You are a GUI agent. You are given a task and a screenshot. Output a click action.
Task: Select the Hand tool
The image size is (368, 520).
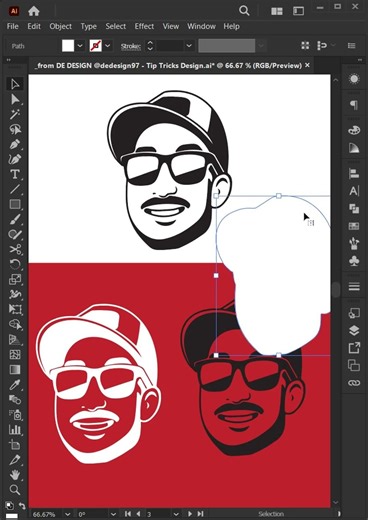tap(15, 475)
